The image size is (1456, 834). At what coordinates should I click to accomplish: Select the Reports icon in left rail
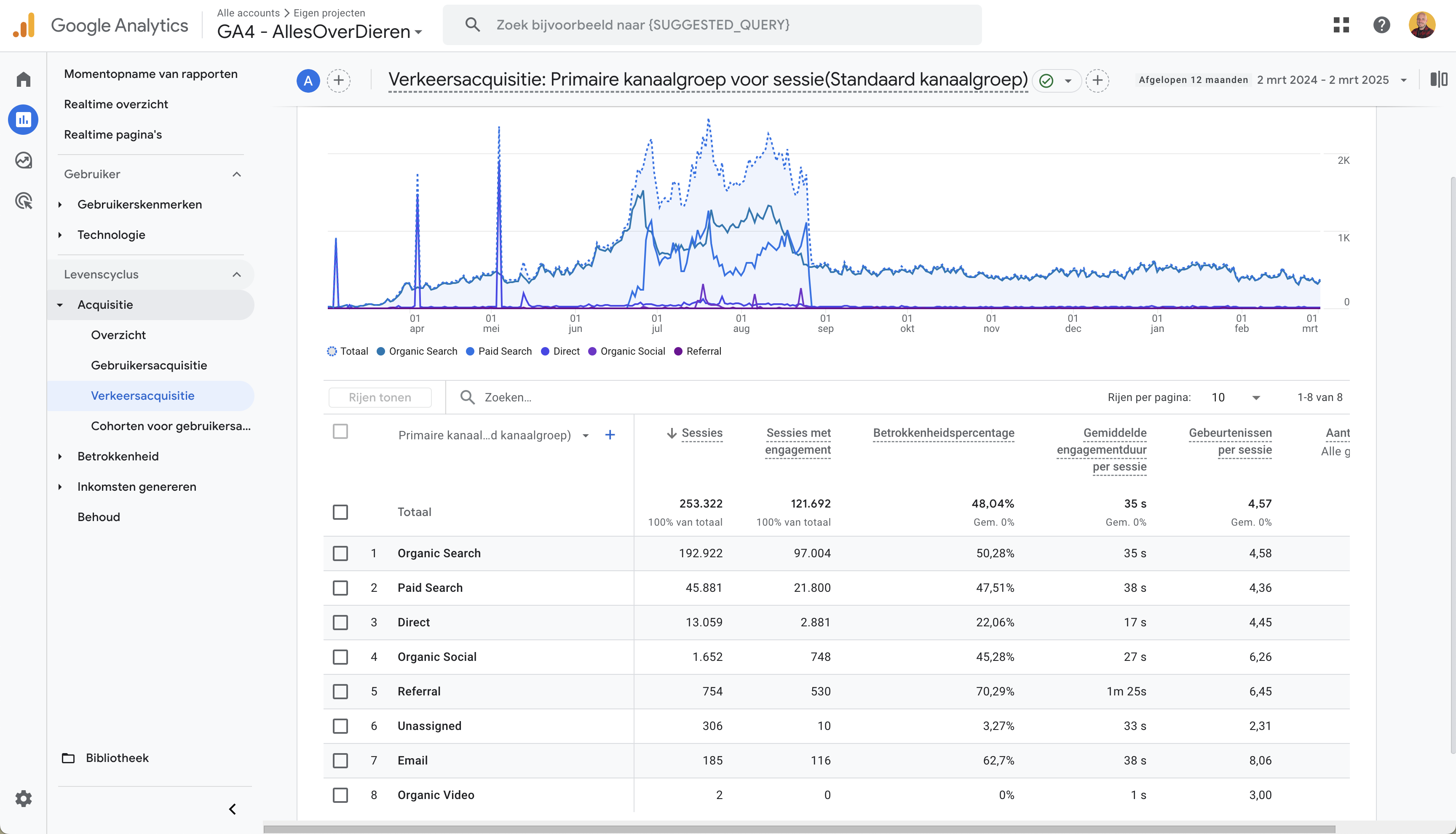click(x=24, y=120)
